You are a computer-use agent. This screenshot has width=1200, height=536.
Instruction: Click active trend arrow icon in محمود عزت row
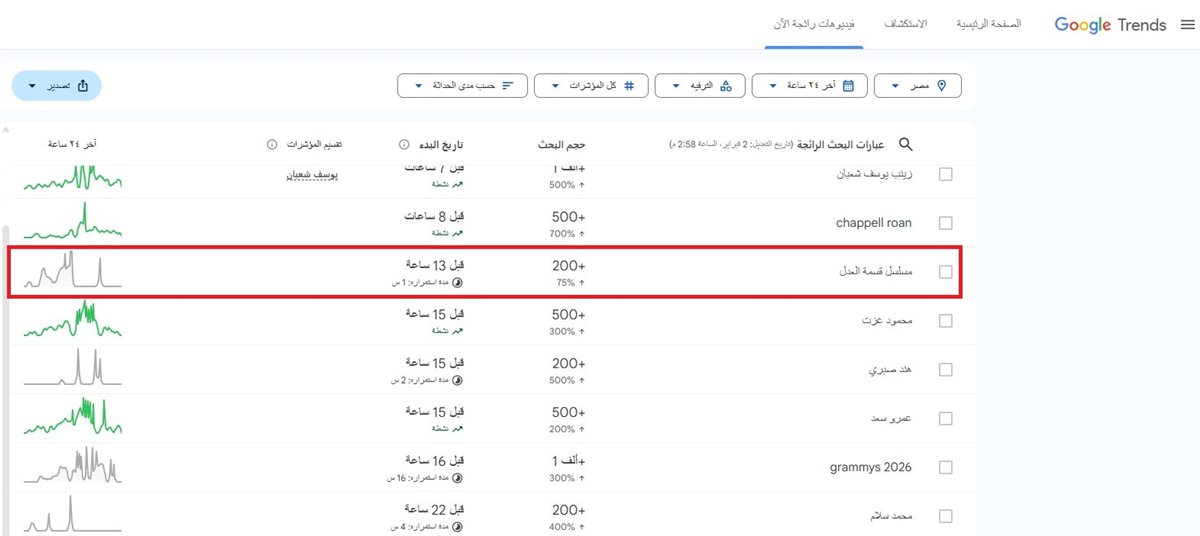click(458, 331)
